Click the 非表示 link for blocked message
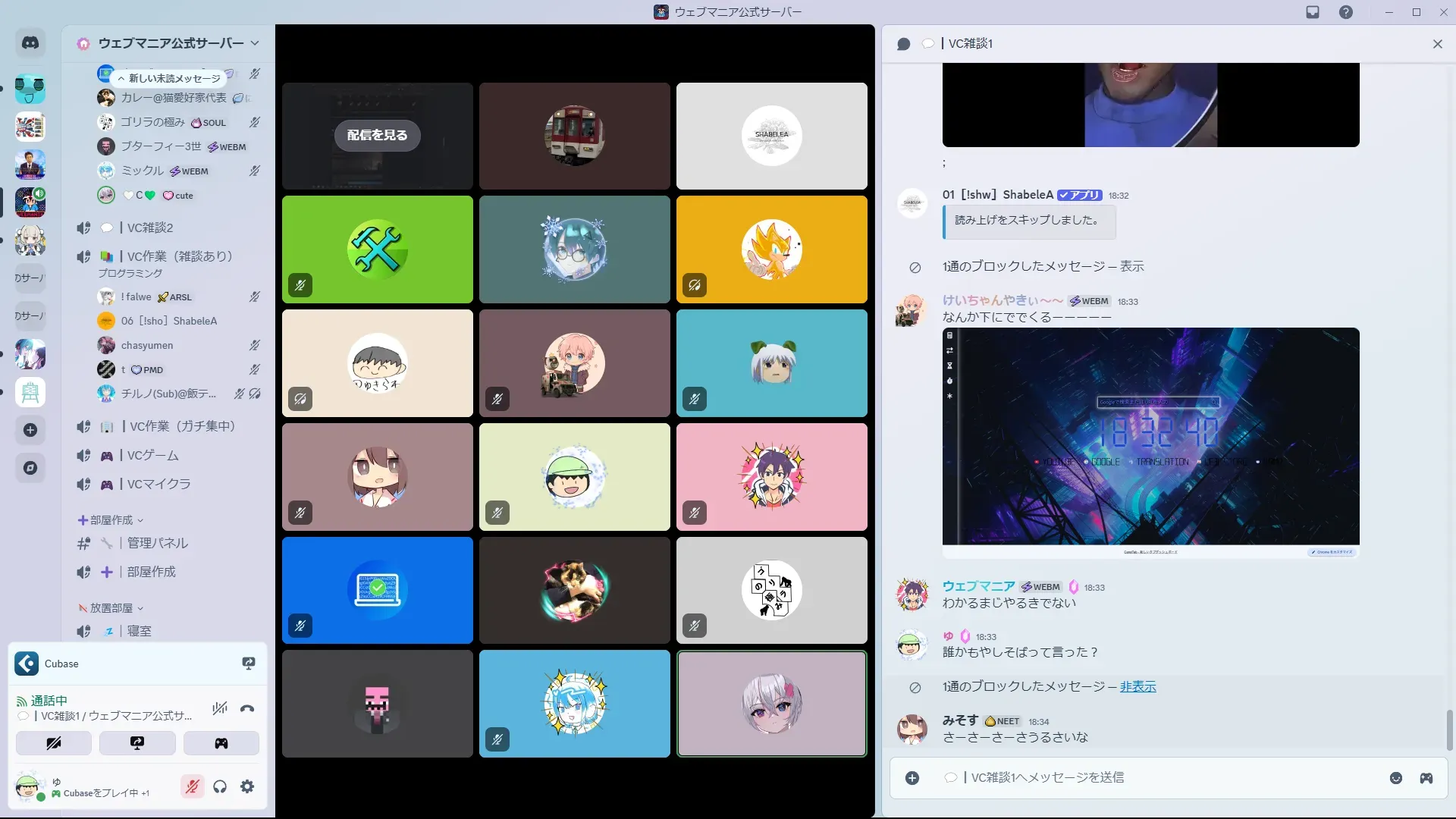1456x819 pixels. tap(1137, 687)
